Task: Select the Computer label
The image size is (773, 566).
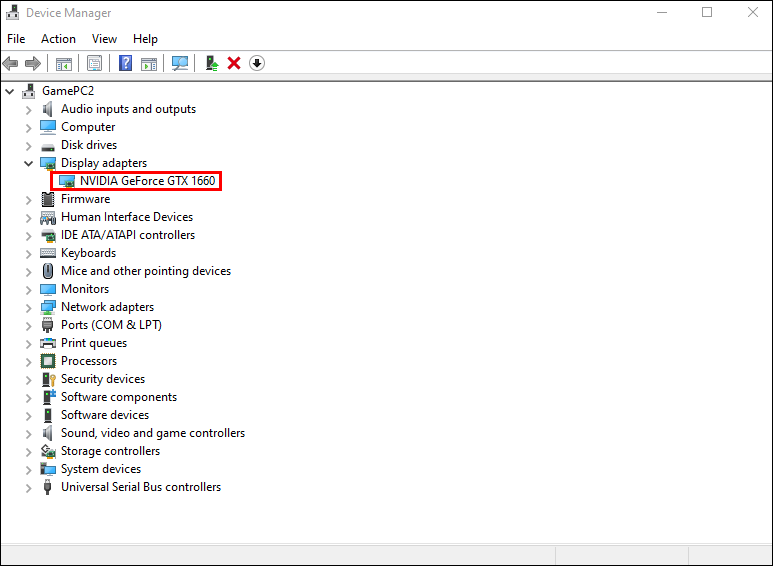Action: coord(88,127)
